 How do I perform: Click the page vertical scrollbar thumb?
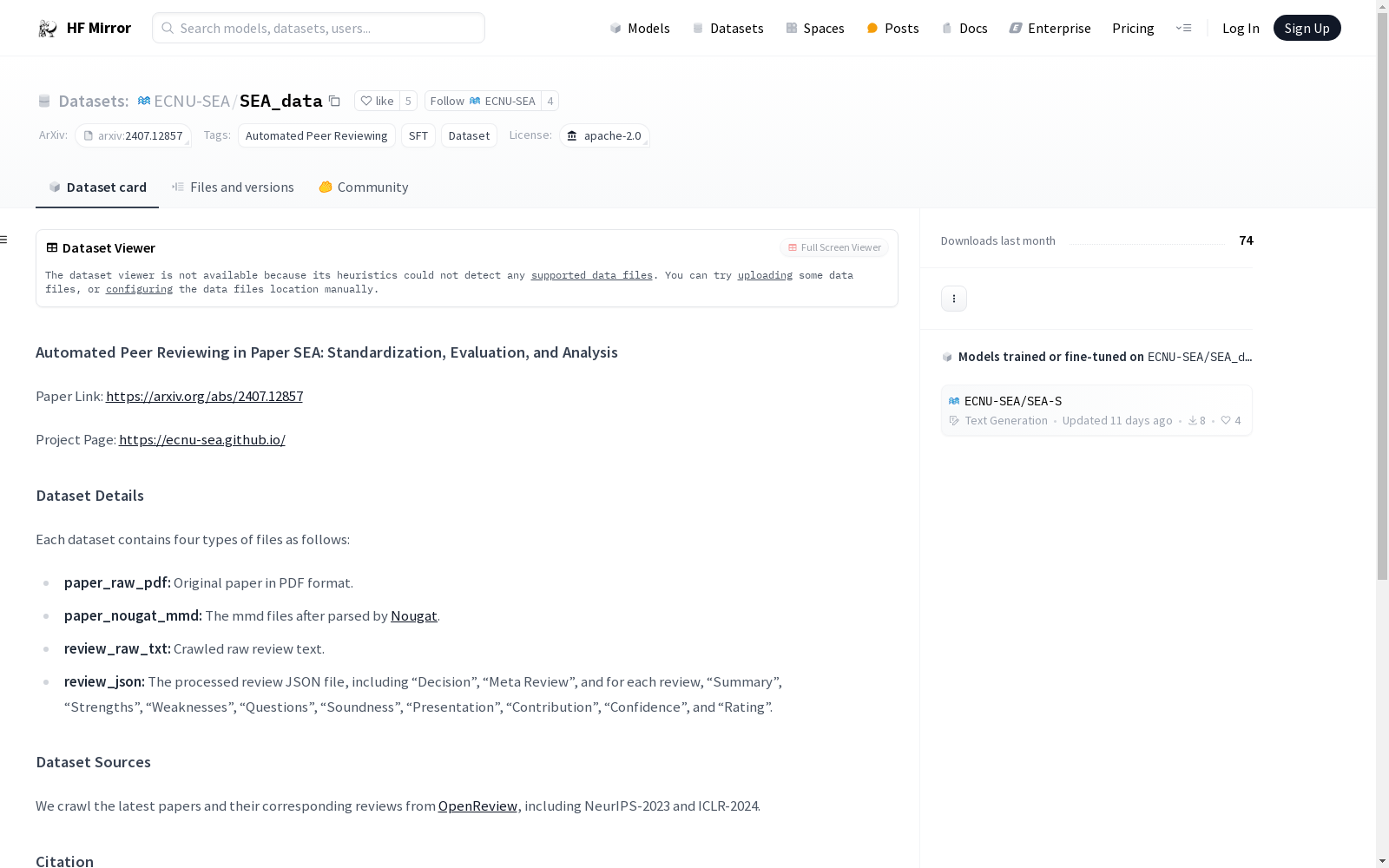1382,297
